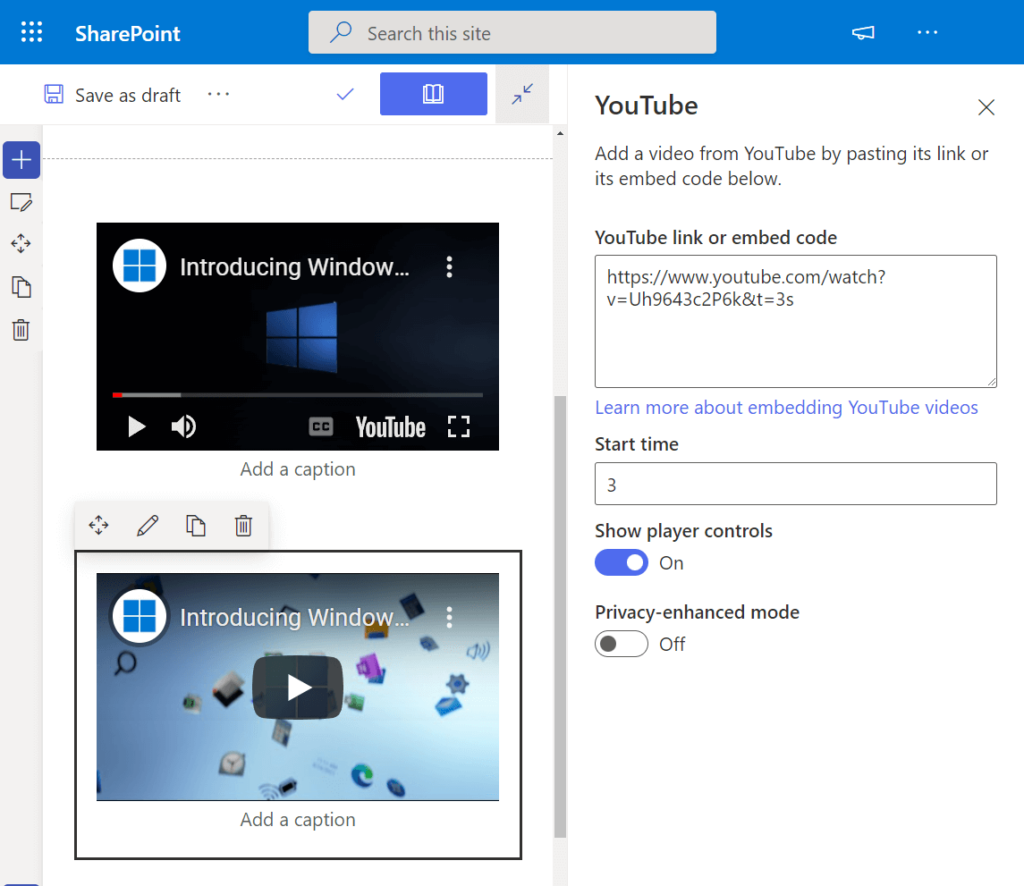
Task: Play the second video with the center play button
Action: coord(298,687)
